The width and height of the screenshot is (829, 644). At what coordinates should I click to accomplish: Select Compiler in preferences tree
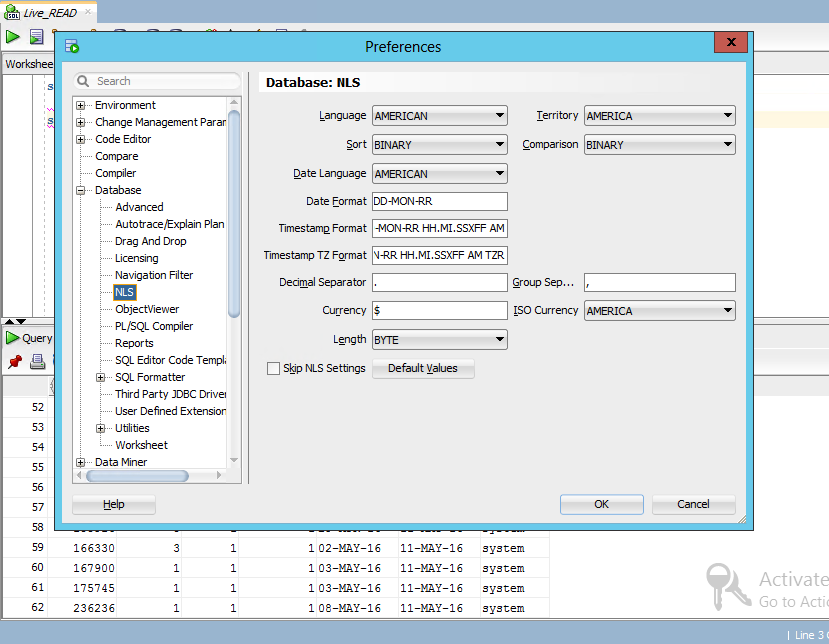point(116,173)
